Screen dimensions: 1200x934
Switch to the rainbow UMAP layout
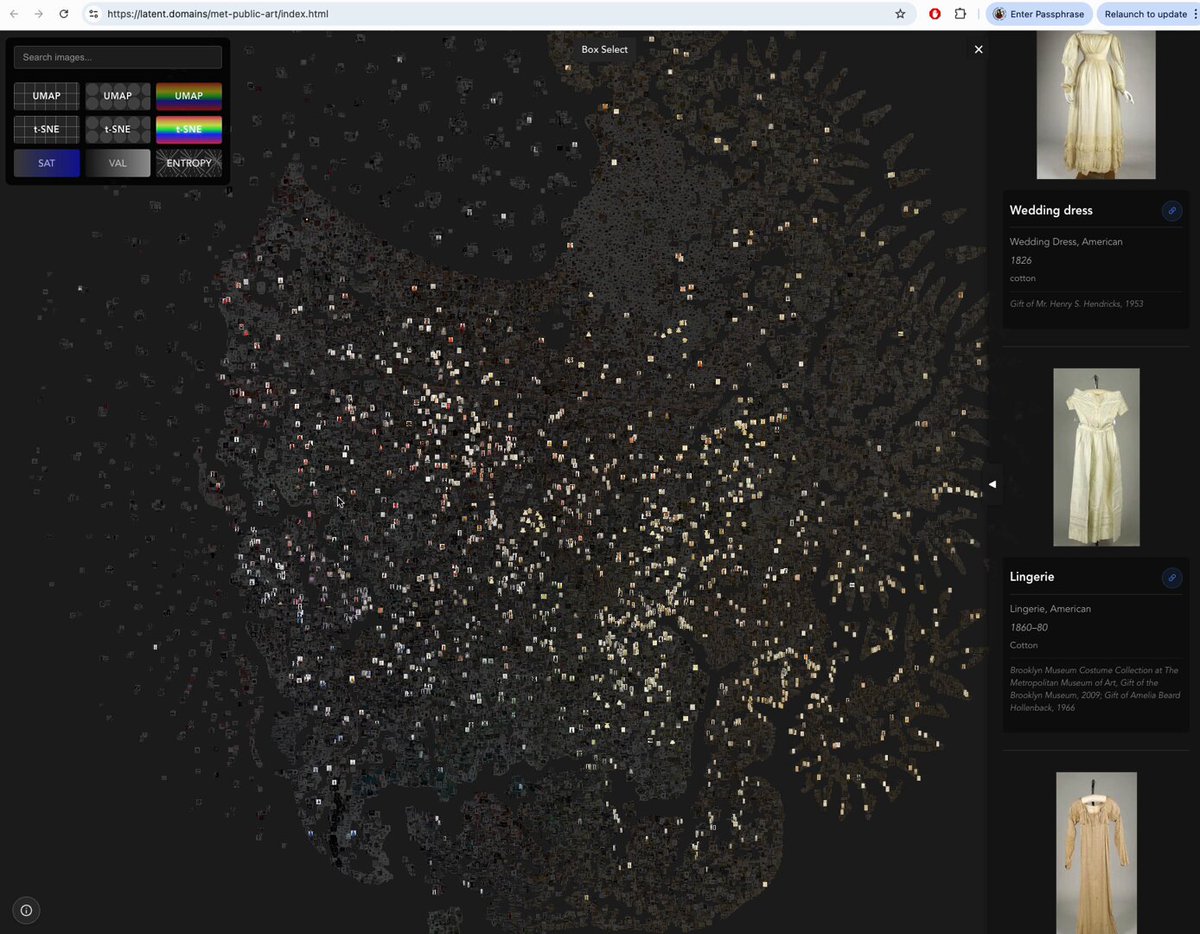tap(189, 96)
